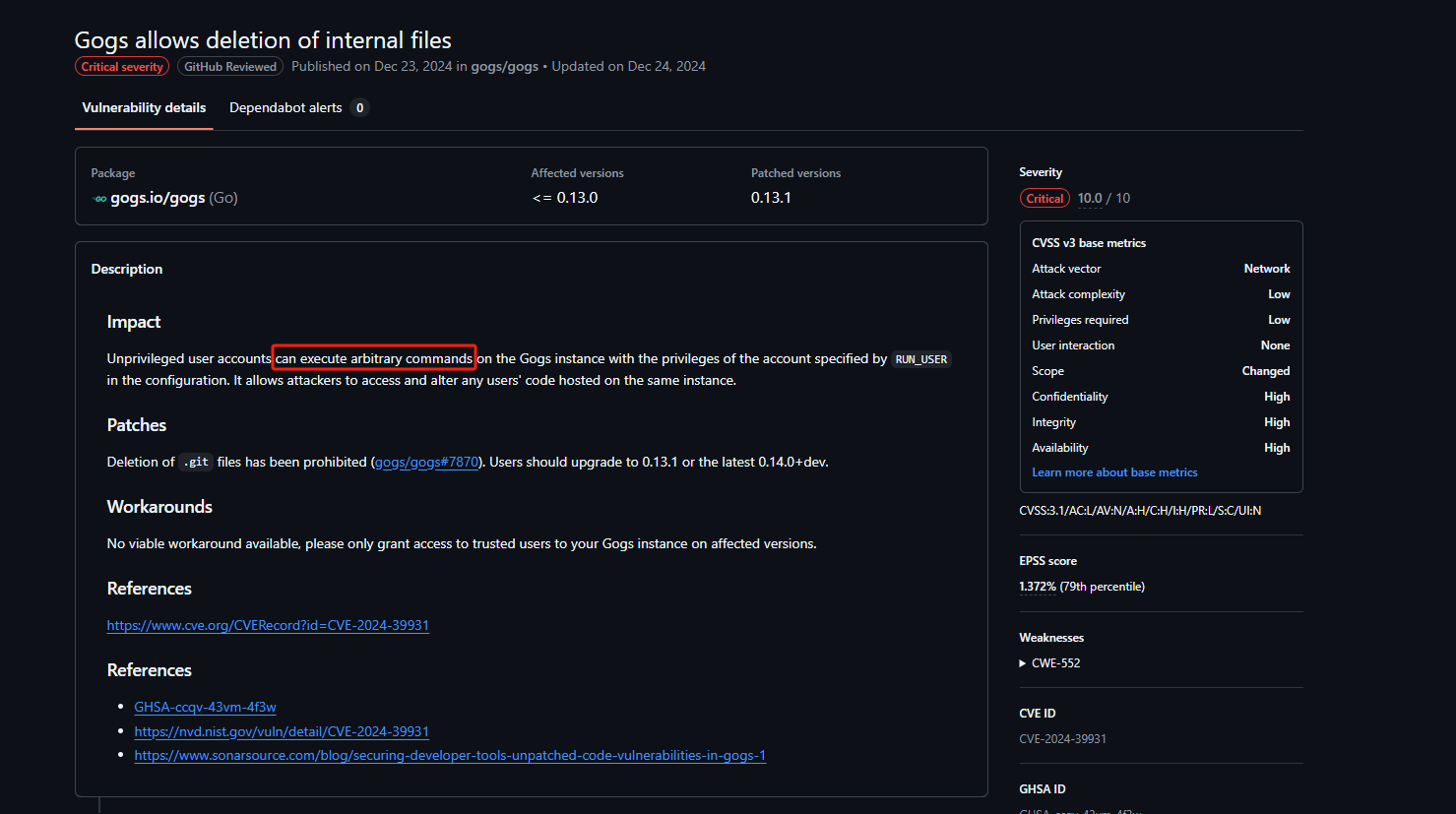
Task: Expand the CWE-552 disclosure triangle
Action: [x=1023, y=663]
